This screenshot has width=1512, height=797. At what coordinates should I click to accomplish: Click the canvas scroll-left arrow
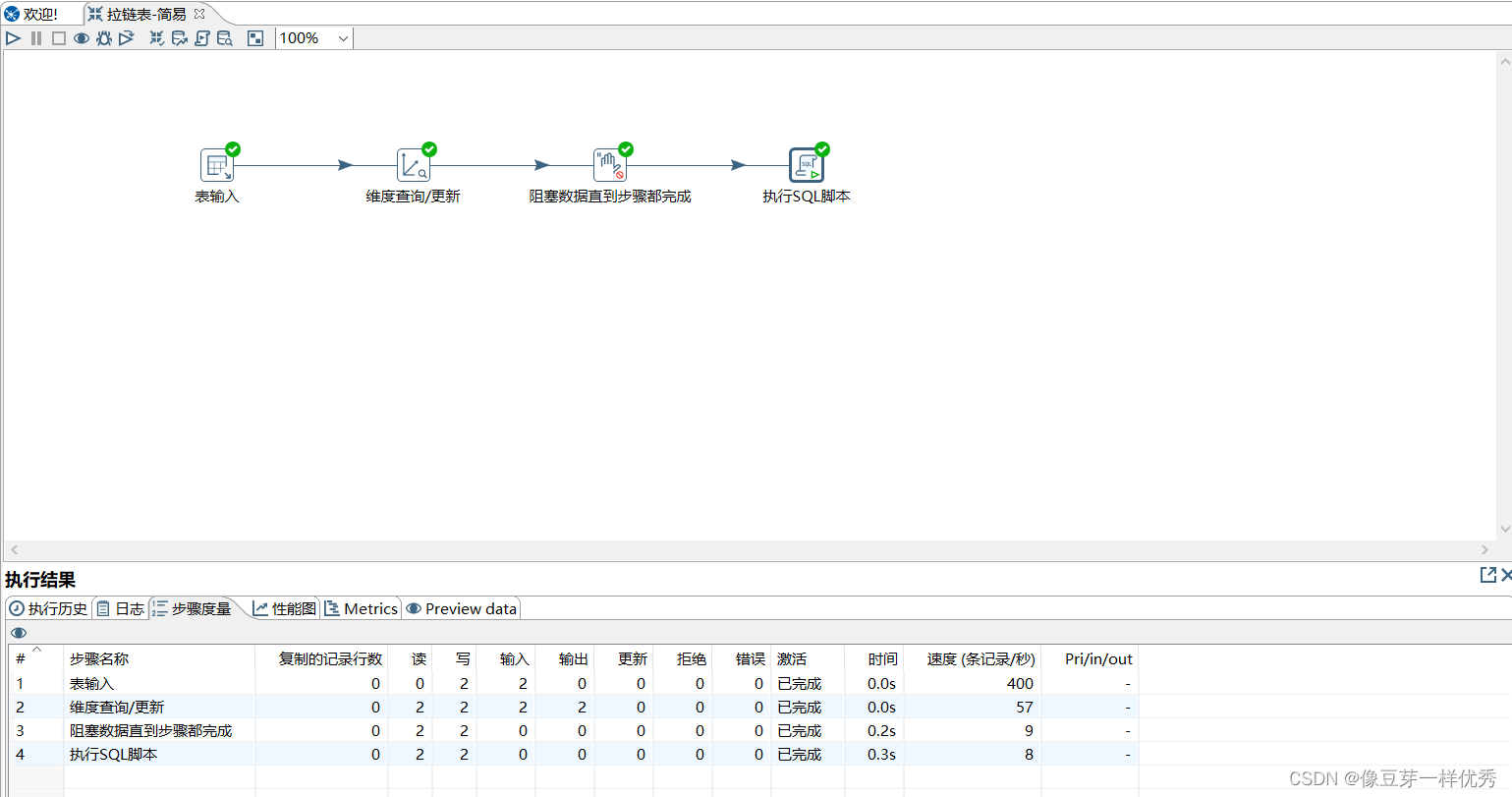(14, 549)
